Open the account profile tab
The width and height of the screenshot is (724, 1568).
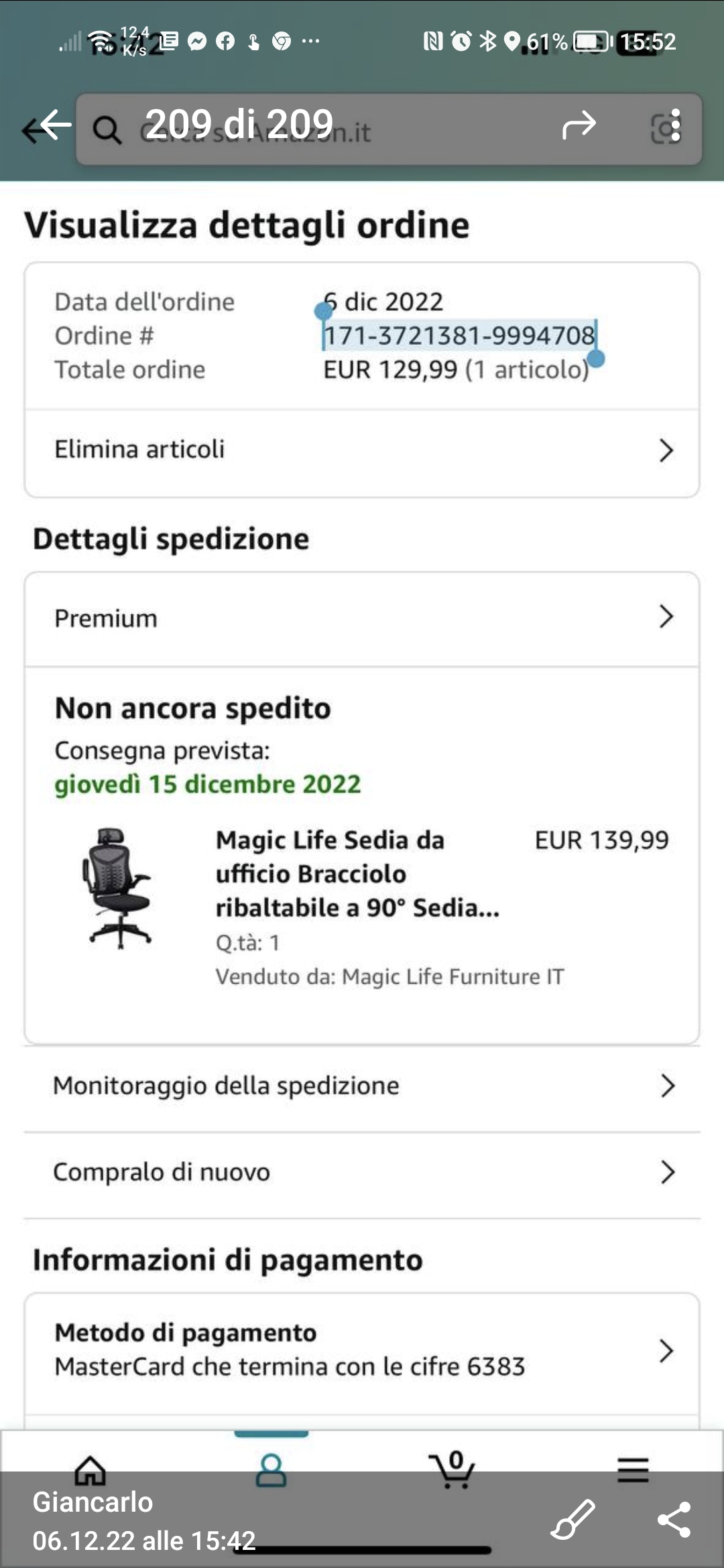tap(271, 1471)
